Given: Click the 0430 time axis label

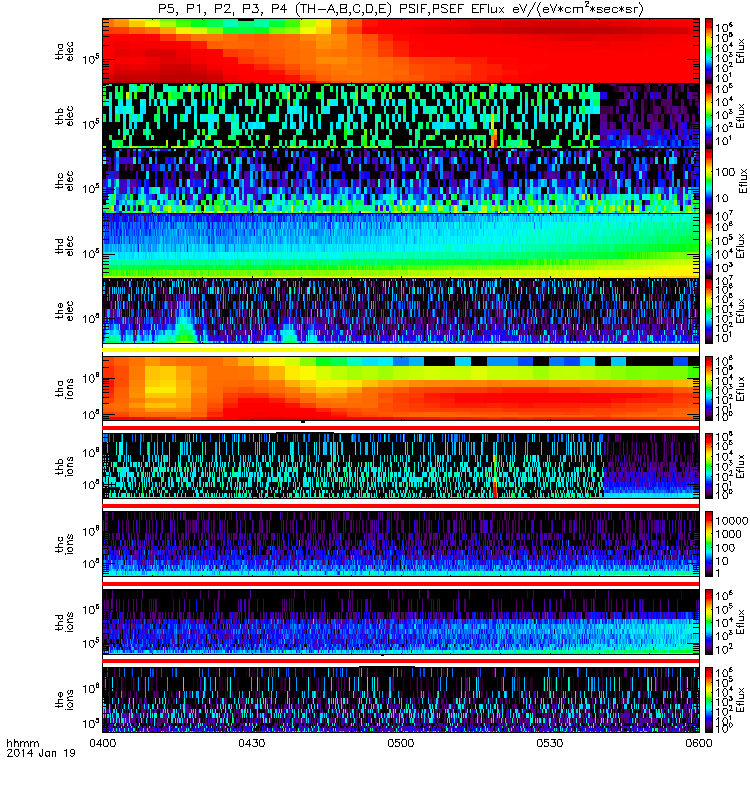Looking at the screenshot, I should point(252,743).
